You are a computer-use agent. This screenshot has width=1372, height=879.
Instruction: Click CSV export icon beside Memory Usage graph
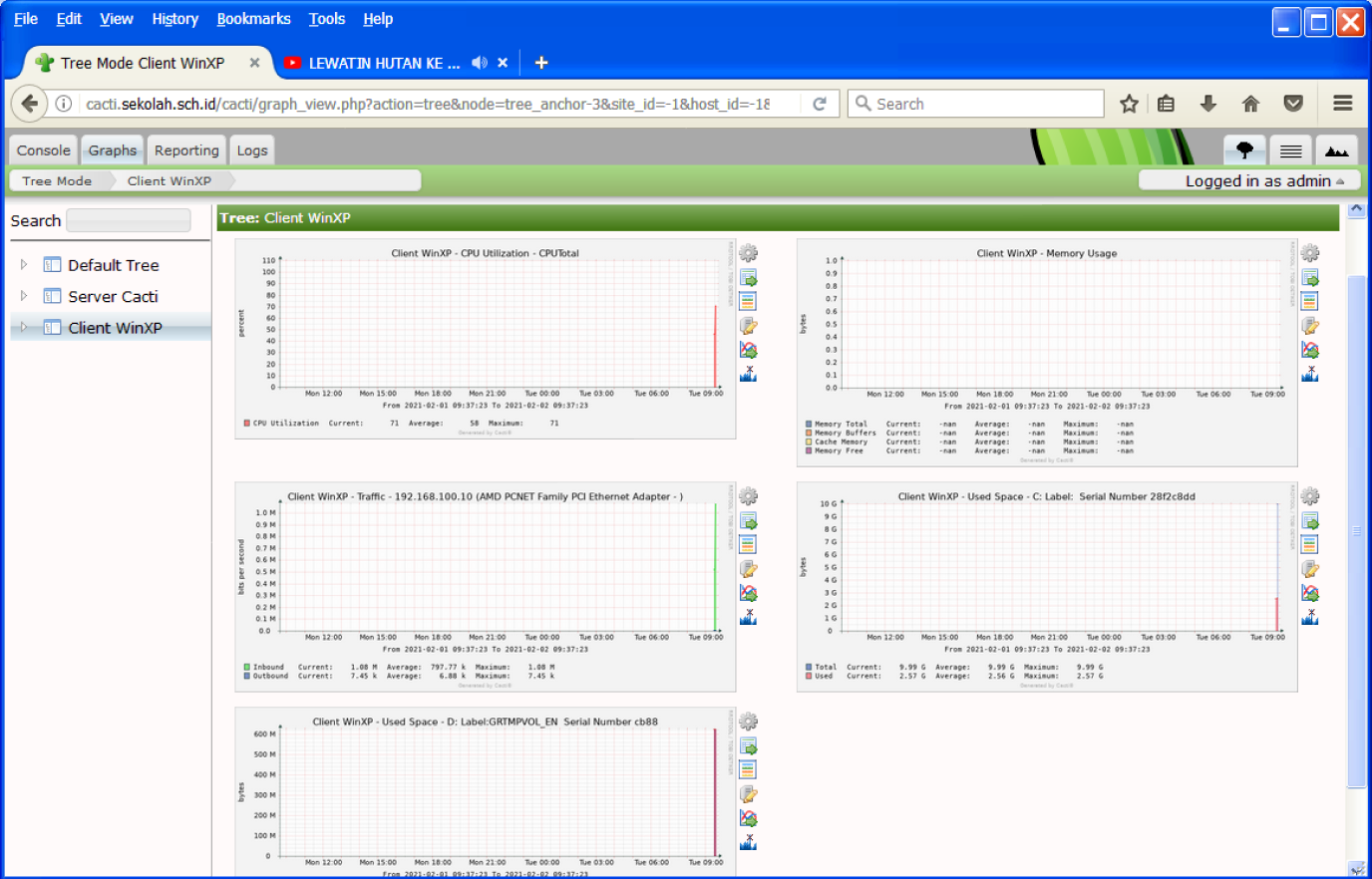tap(1310, 277)
